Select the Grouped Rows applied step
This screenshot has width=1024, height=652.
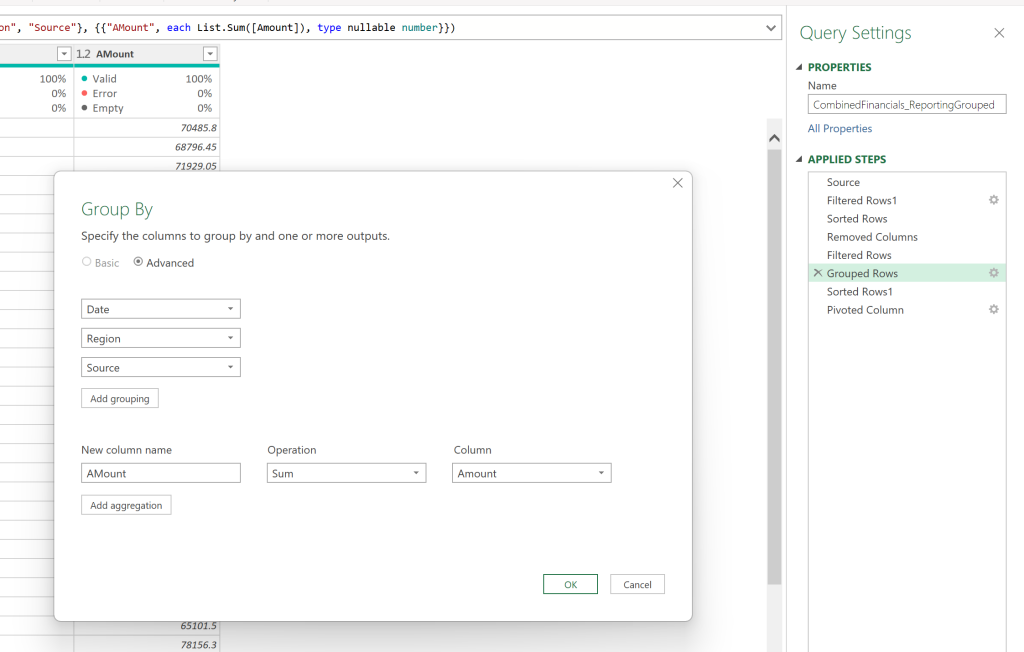[x=906, y=273]
